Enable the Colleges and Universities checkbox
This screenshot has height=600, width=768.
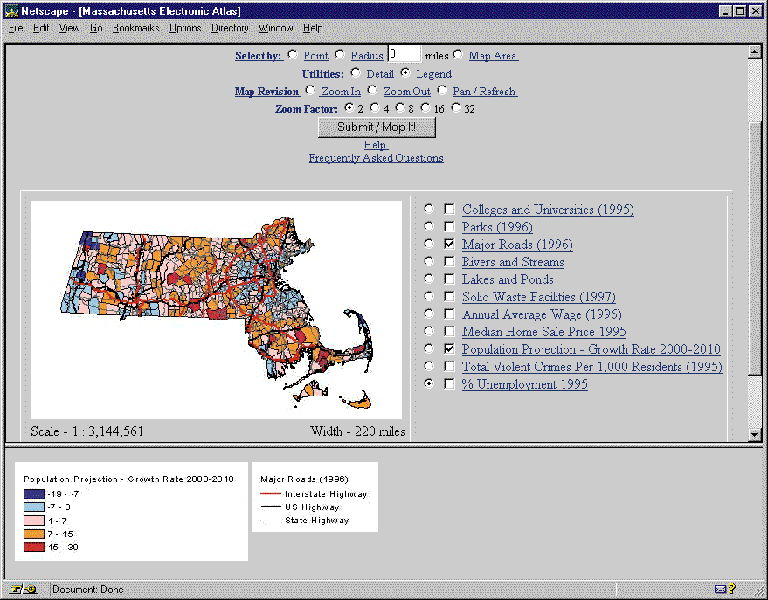(x=450, y=210)
